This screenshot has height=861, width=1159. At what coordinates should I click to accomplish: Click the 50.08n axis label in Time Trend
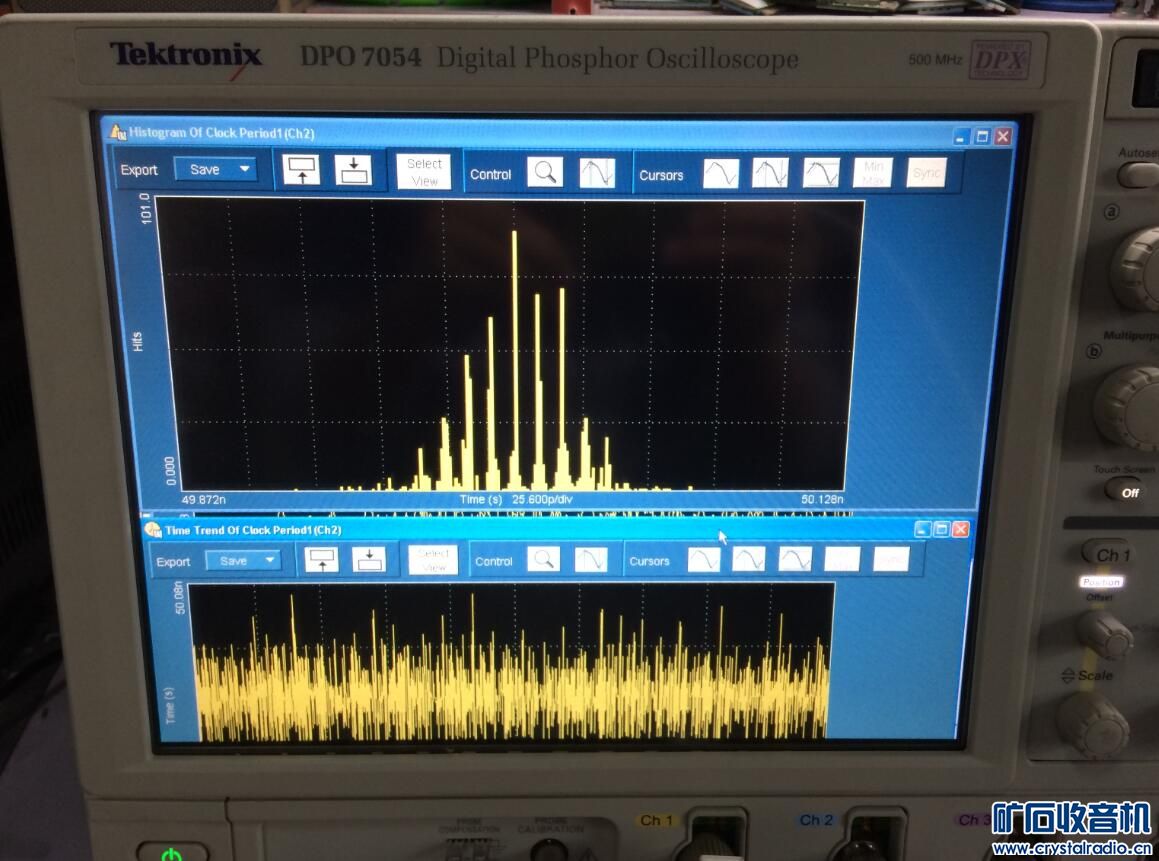point(179,598)
